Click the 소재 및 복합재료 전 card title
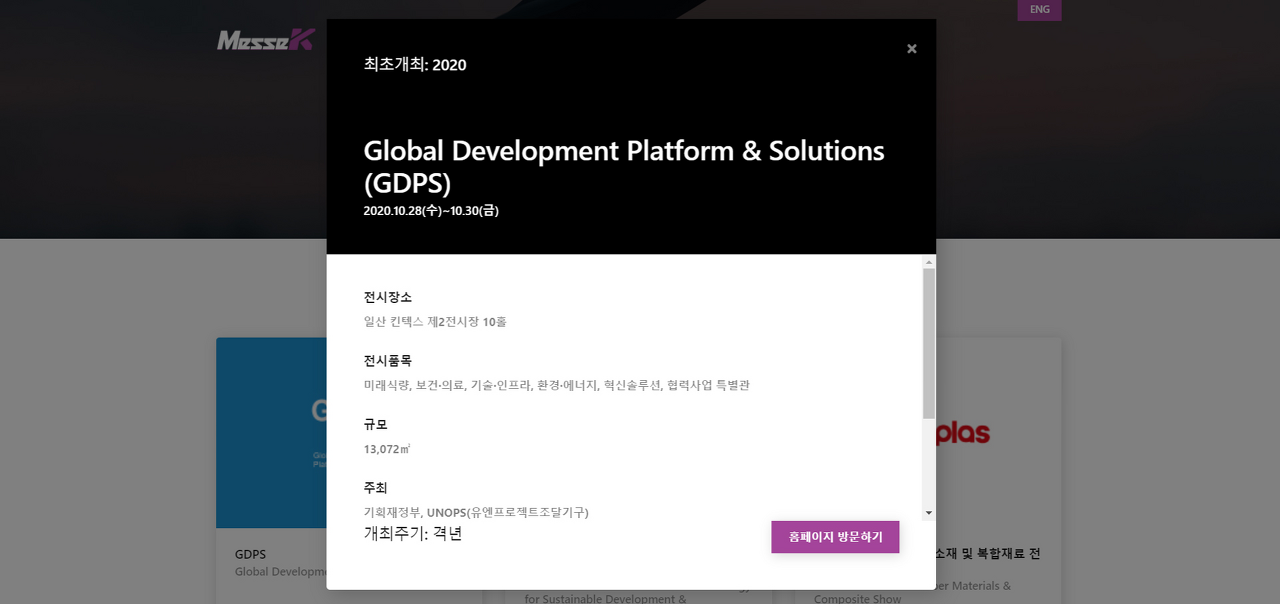 point(988,553)
